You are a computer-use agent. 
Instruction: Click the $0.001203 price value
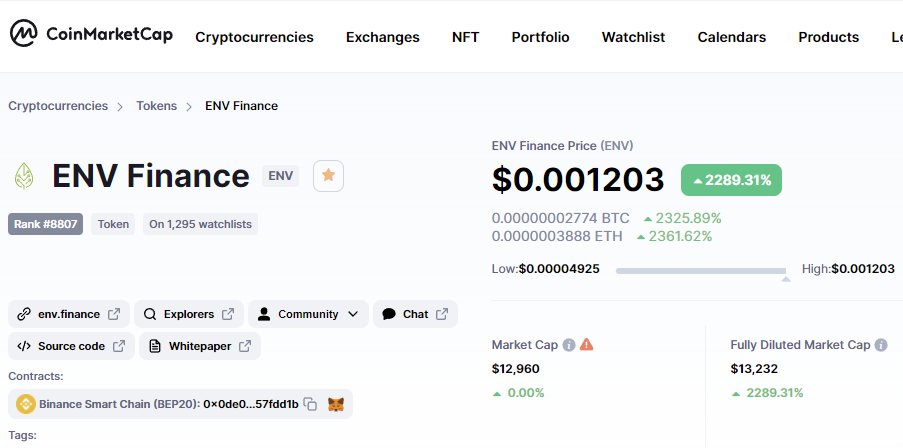coord(578,179)
